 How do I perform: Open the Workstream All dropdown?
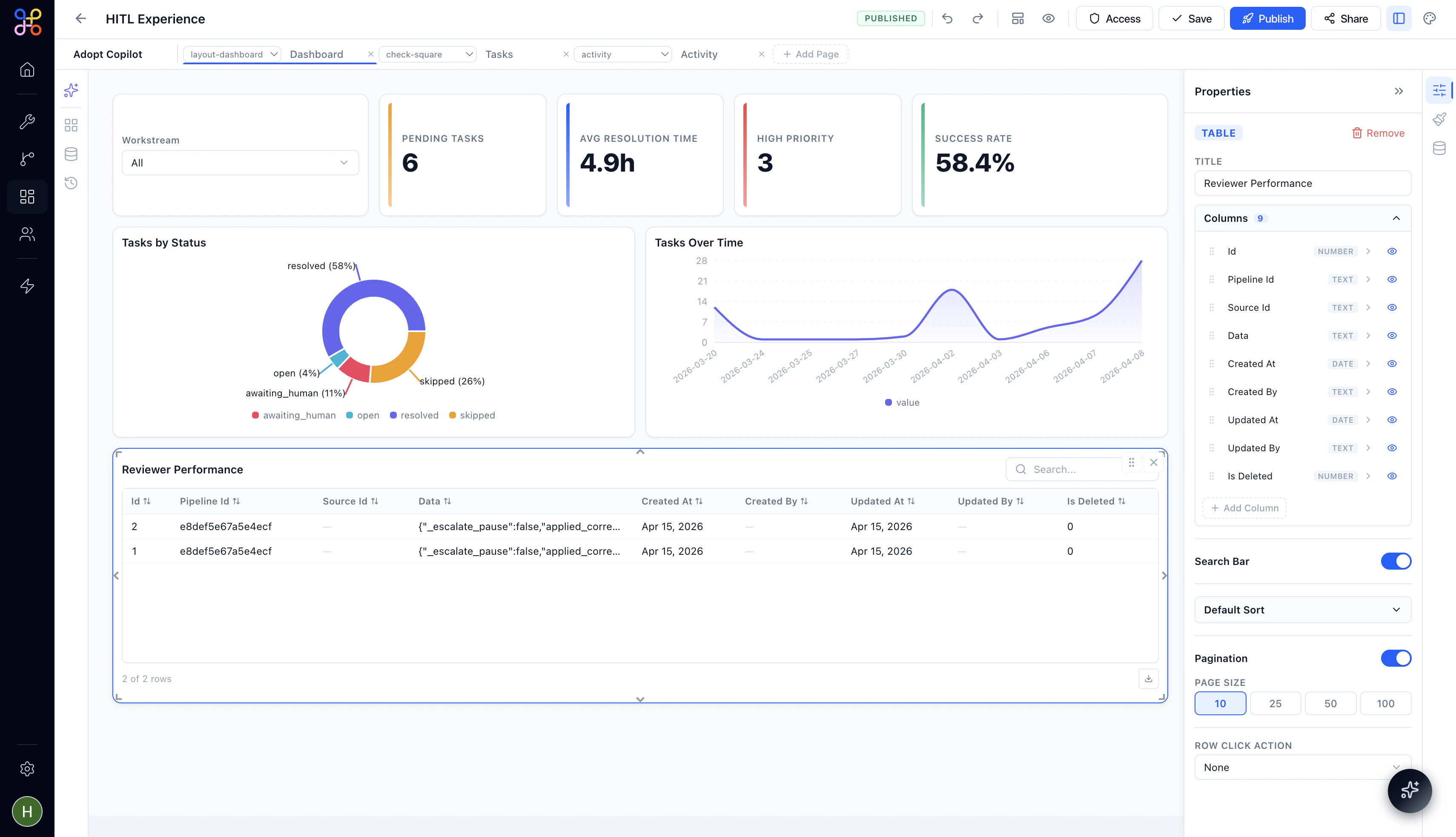click(x=240, y=163)
